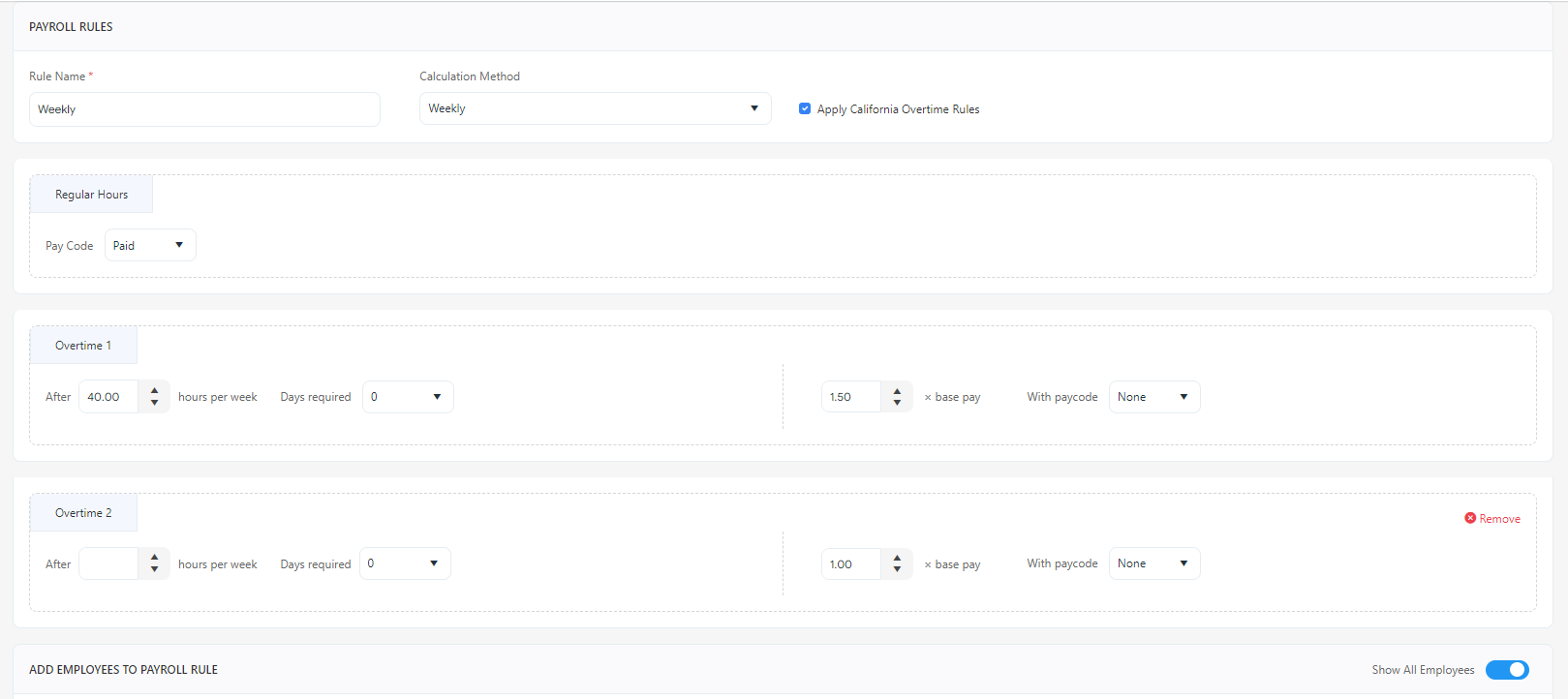Increase Overtime 2 hours-per-week using up arrow

pyautogui.click(x=154, y=558)
